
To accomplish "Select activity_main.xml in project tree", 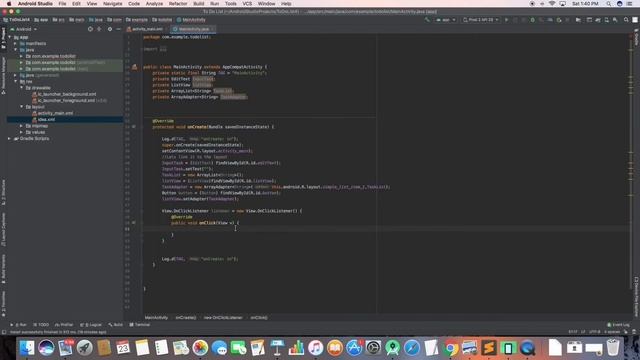I will coord(53,113).
